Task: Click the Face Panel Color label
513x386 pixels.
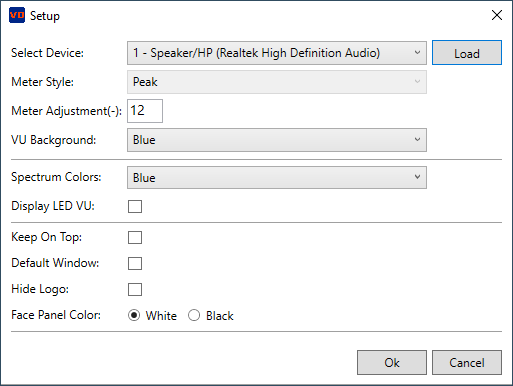Action: [56, 315]
